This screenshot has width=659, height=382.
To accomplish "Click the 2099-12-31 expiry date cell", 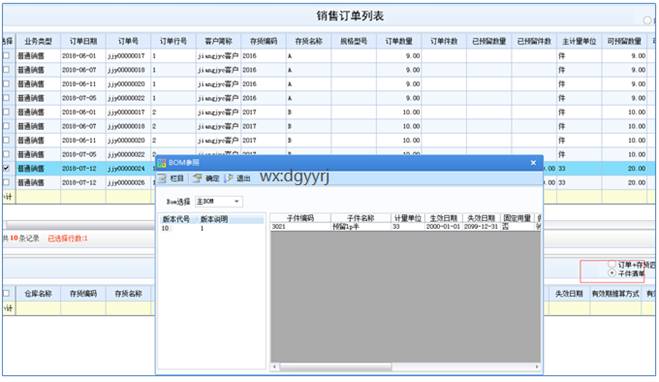I will (481, 227).
